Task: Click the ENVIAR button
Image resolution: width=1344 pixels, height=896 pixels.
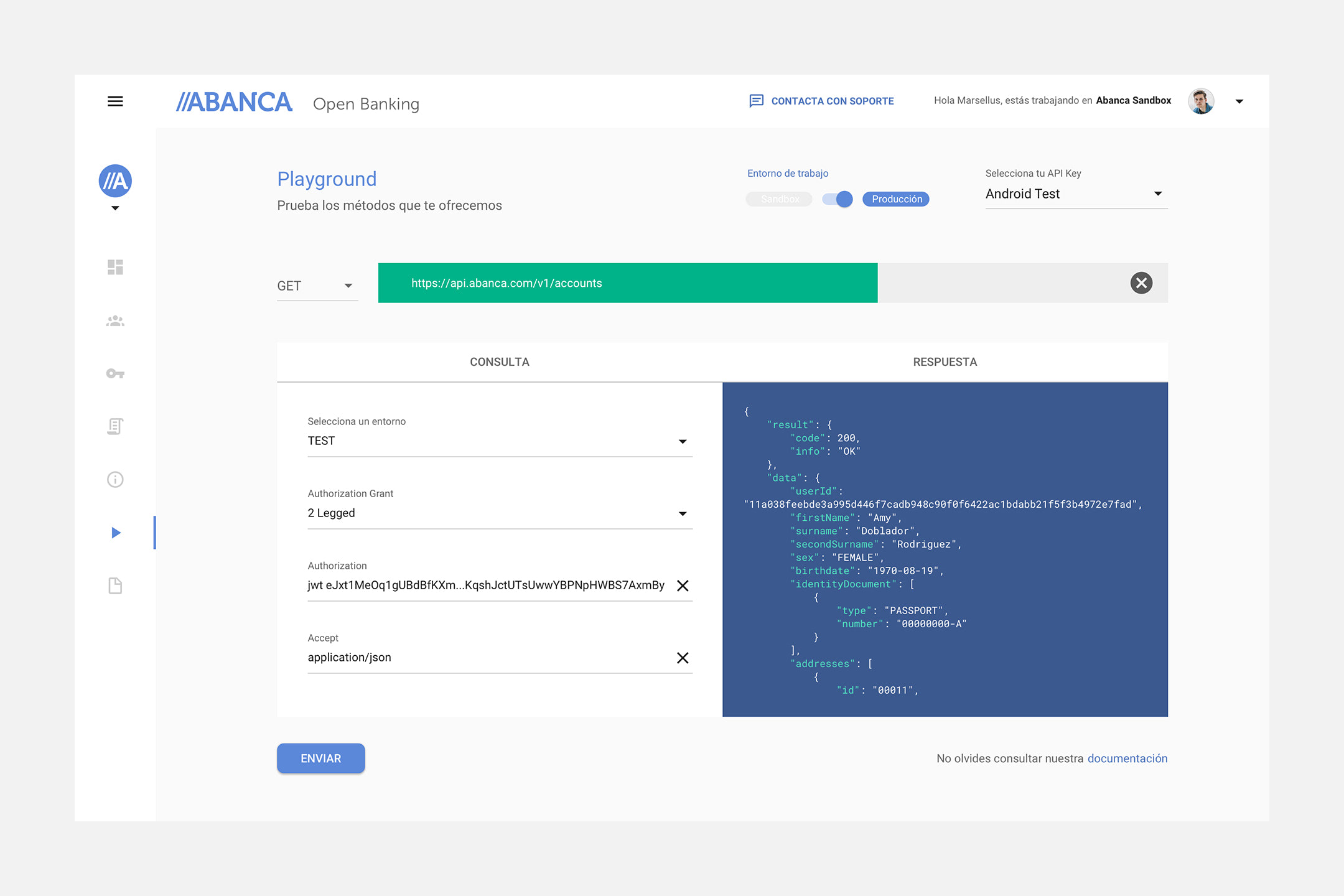Action: [321, 758]
